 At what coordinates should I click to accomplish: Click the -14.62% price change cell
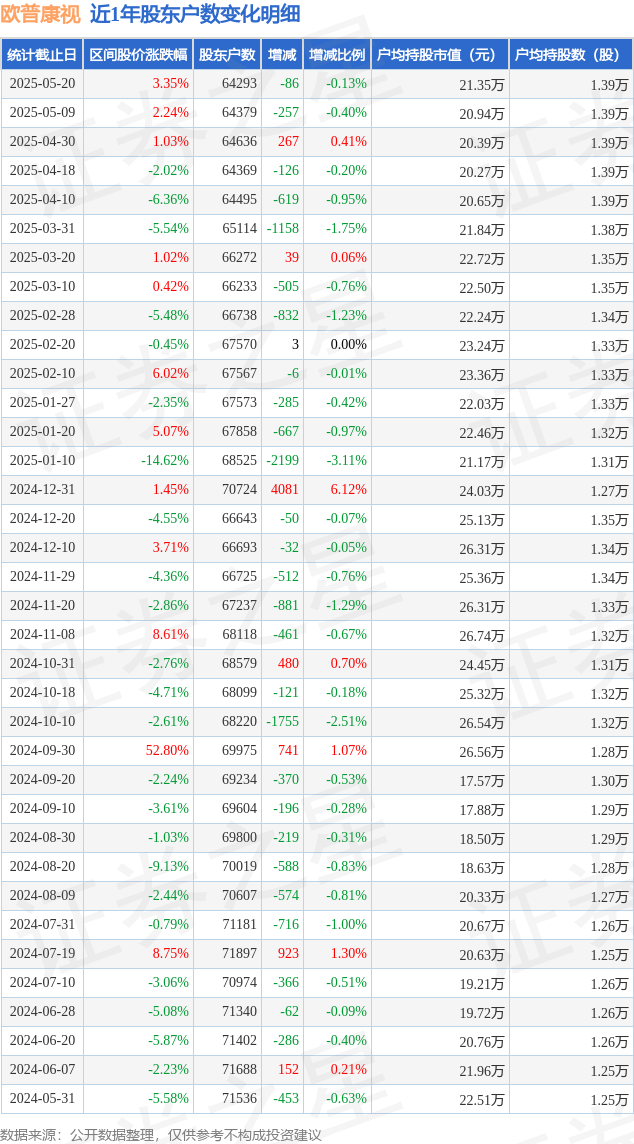165,461
